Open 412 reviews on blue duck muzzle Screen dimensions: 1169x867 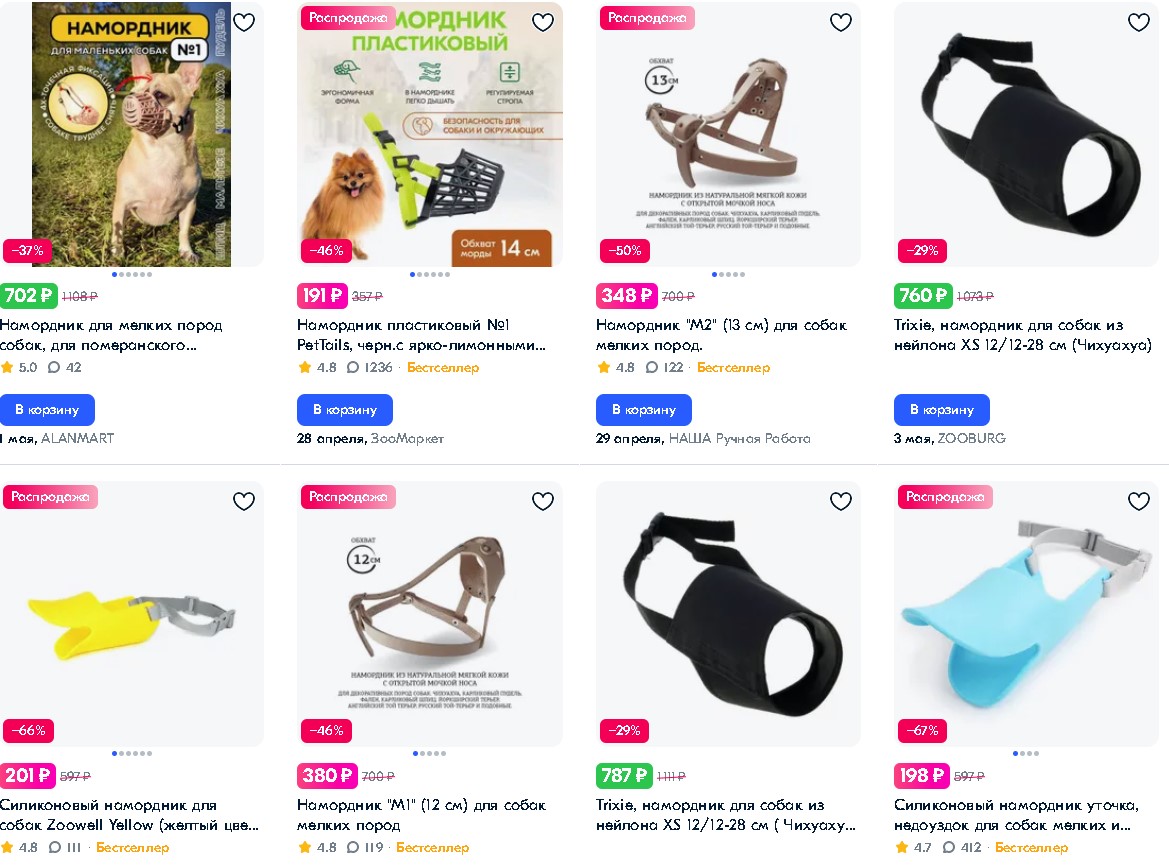tap(962, 848)
